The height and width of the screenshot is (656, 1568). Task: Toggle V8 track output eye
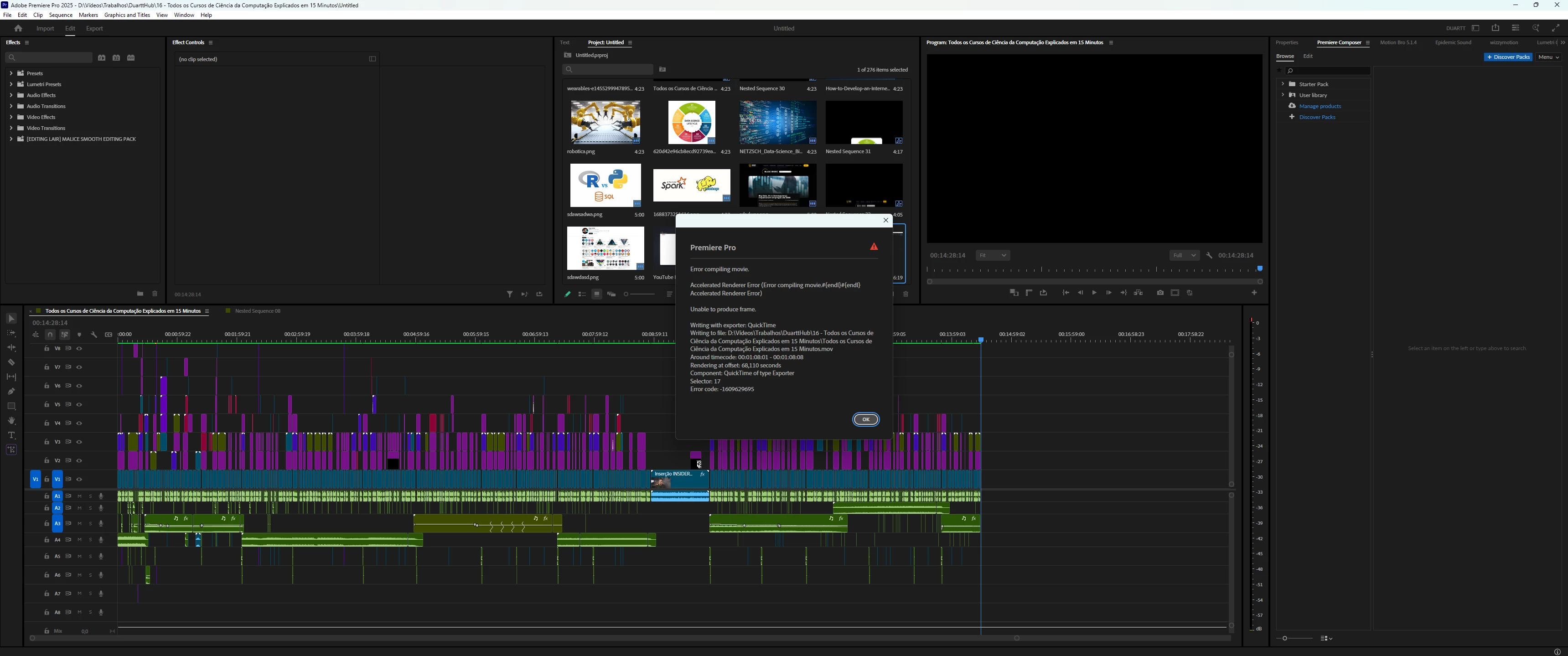tap(79, 349)
